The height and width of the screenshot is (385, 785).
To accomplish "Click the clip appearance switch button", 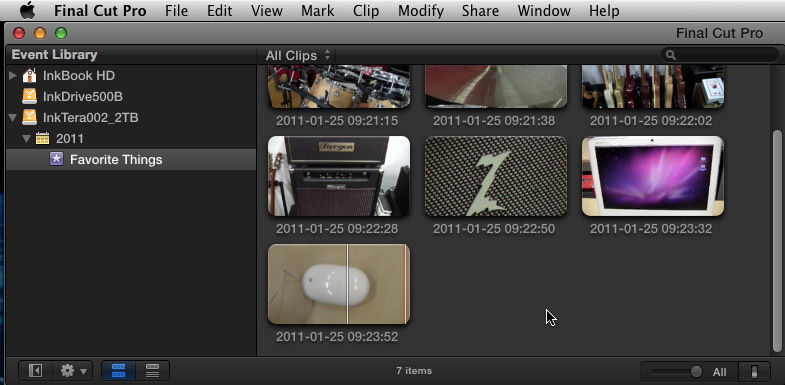I will click(x=754, y=371).
